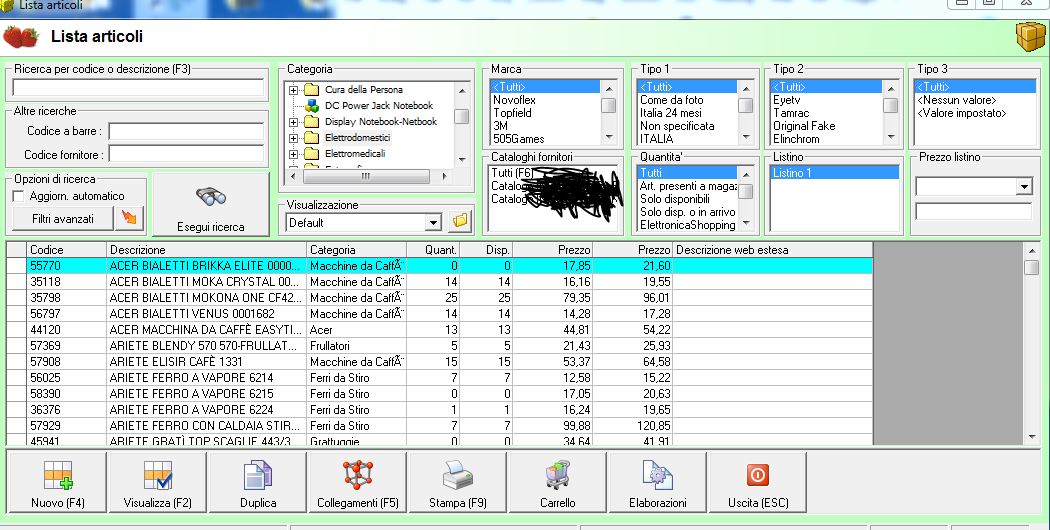Select row ARIETE FERRO A VAPORE 6224
Screen dimensions: 1050x530
[x=439, y=410]
